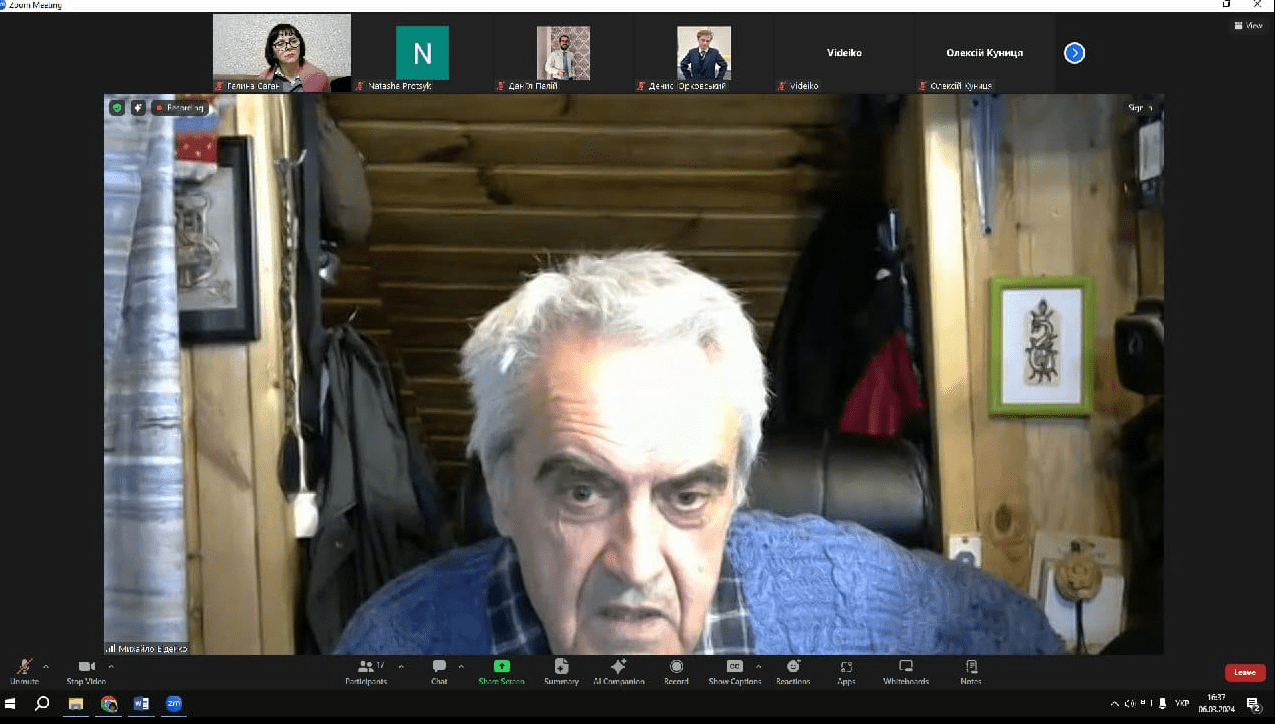Open the Reactions picker
The image size is (1275, 724).
(793, 668)
